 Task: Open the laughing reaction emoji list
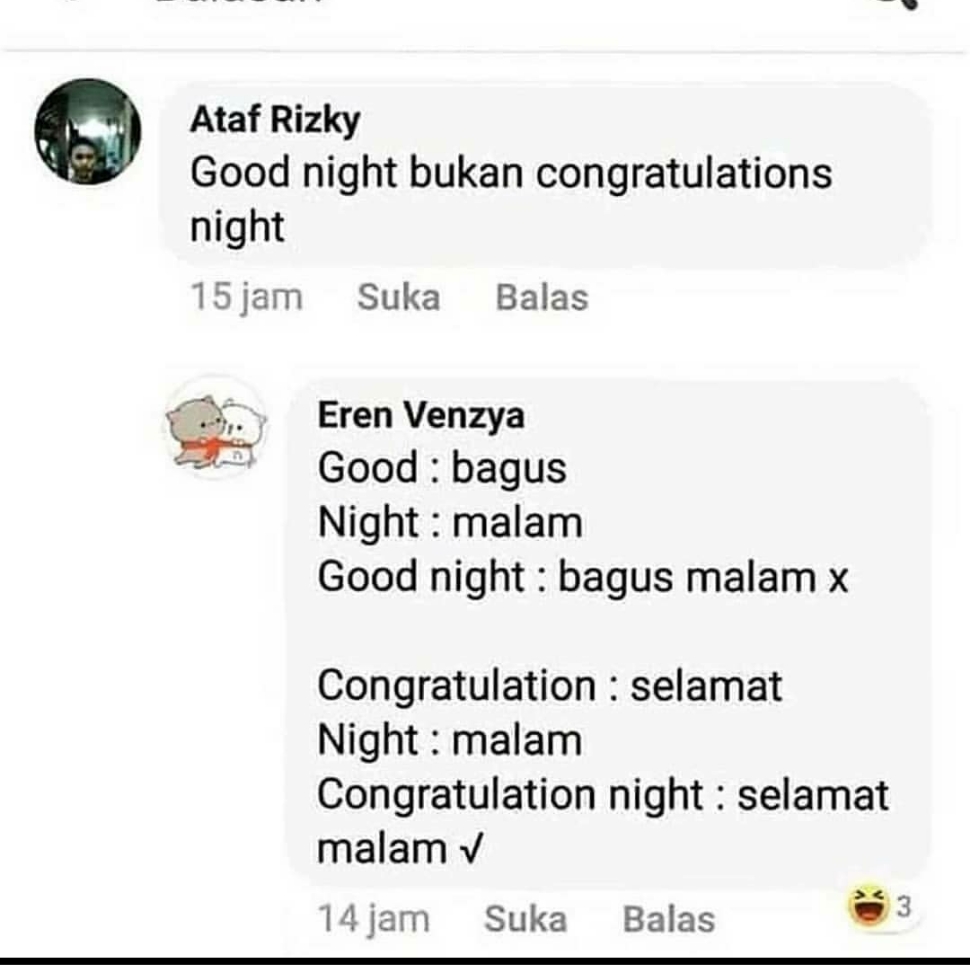pos(869,906)
